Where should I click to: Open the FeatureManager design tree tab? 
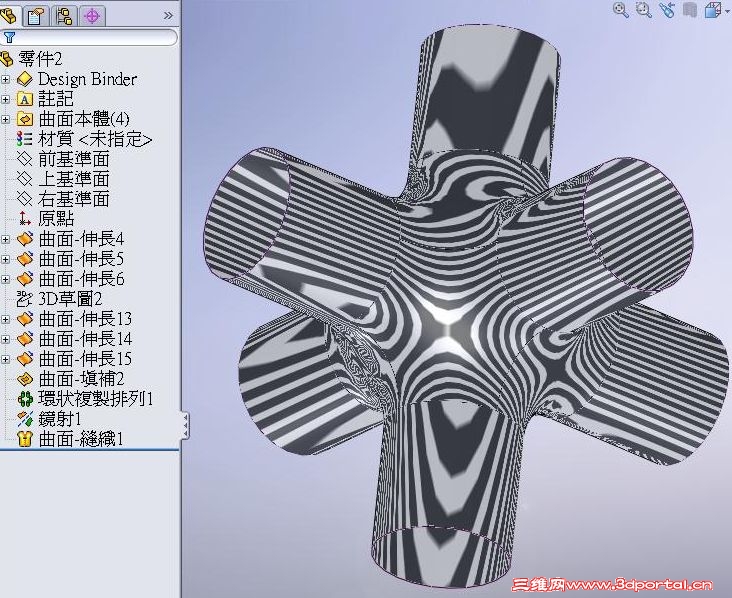point(8,15)
